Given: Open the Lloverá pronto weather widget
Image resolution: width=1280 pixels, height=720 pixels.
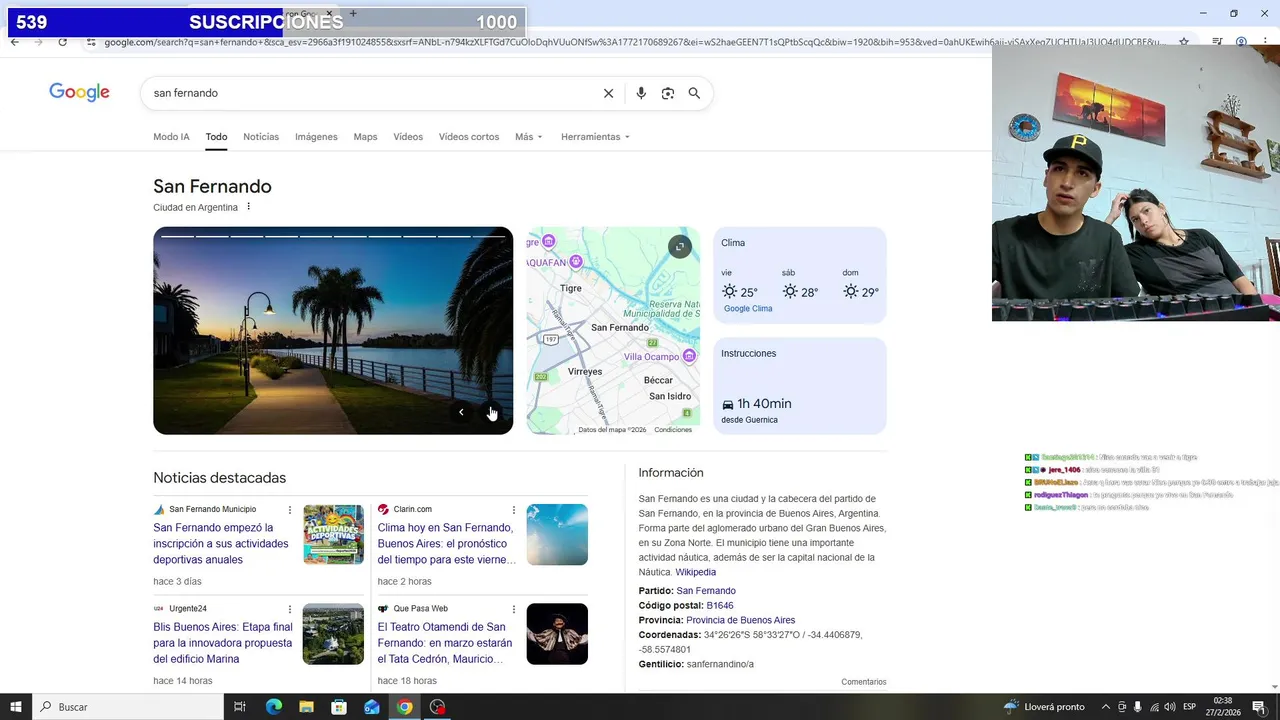Looking at the screenshot, I should pos(1045,707).
